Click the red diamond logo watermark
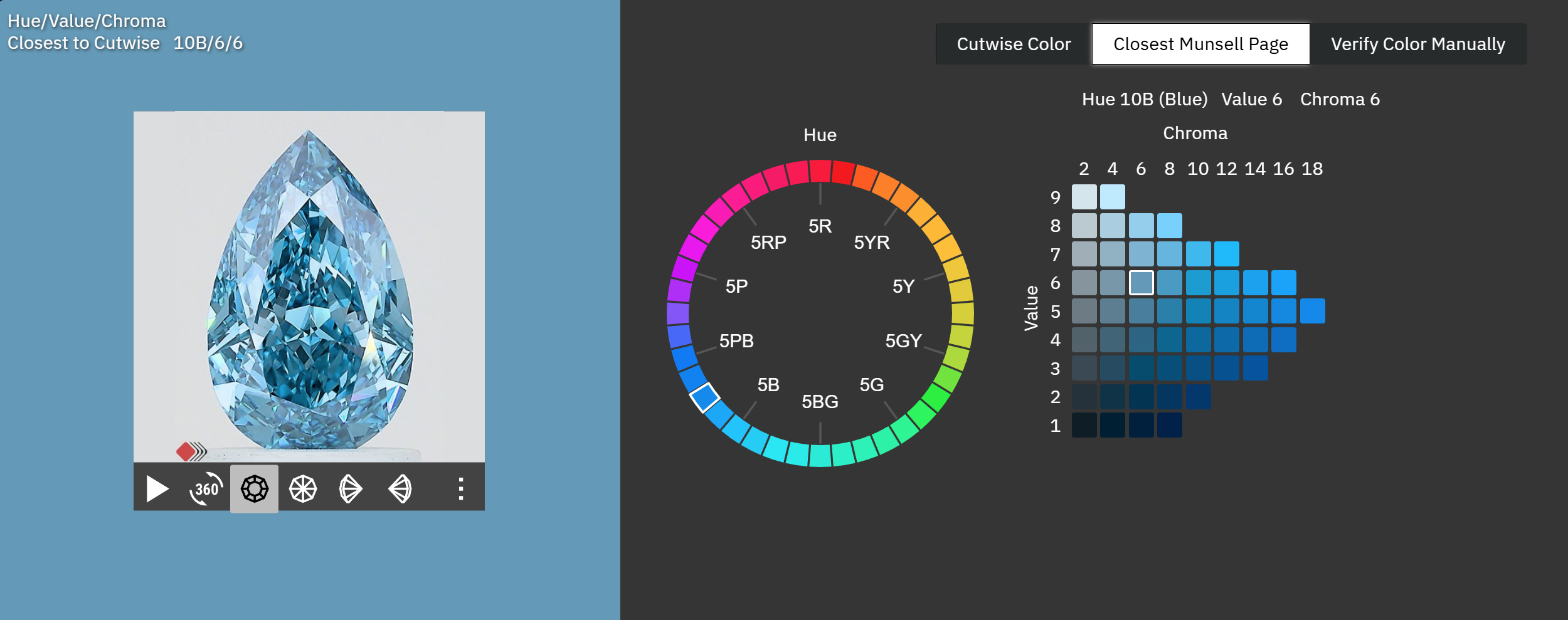This screenshot has width=1568, height=620. click(186, 451)
